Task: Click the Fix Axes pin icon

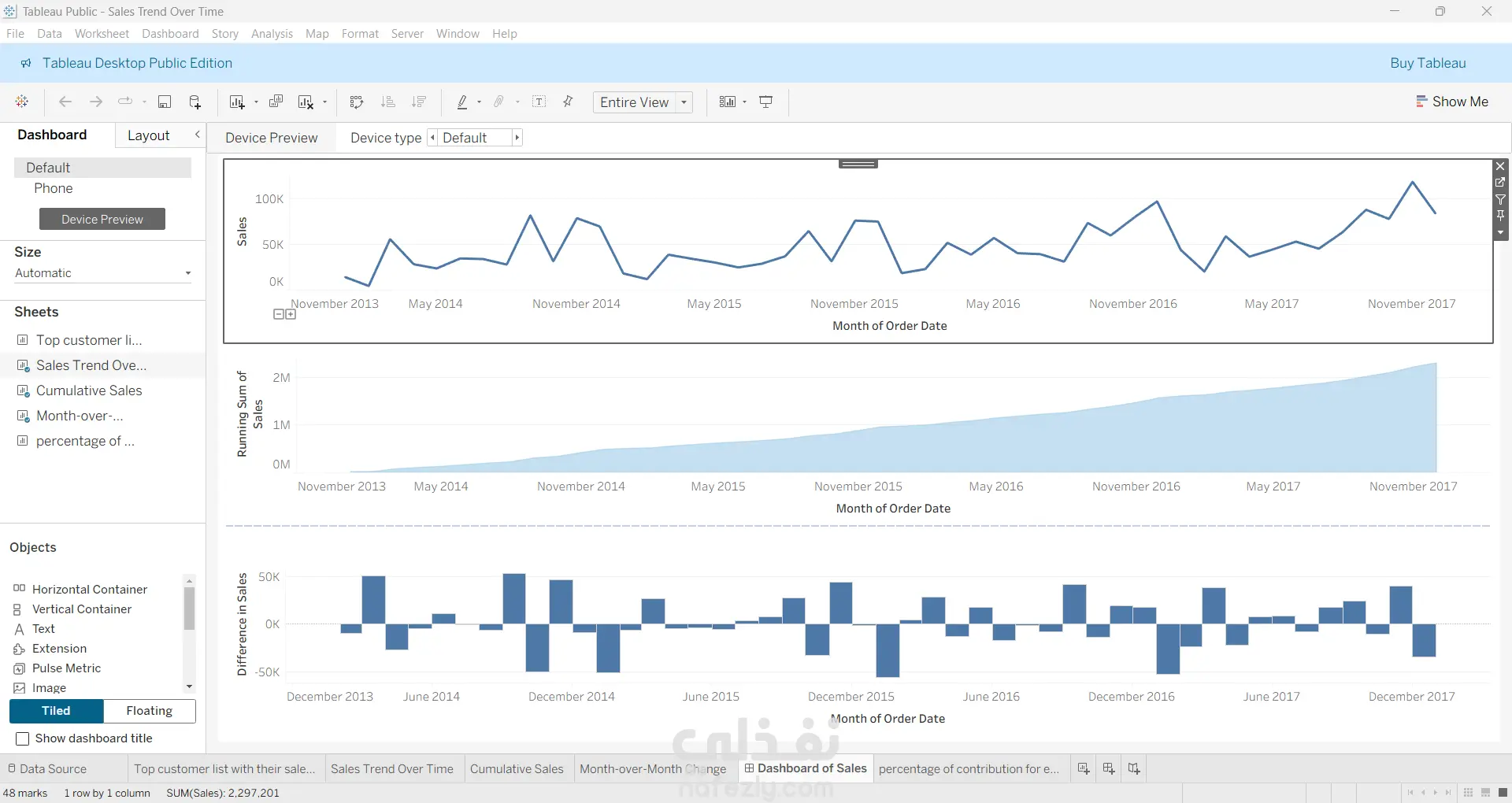Action: coord(568,102)
